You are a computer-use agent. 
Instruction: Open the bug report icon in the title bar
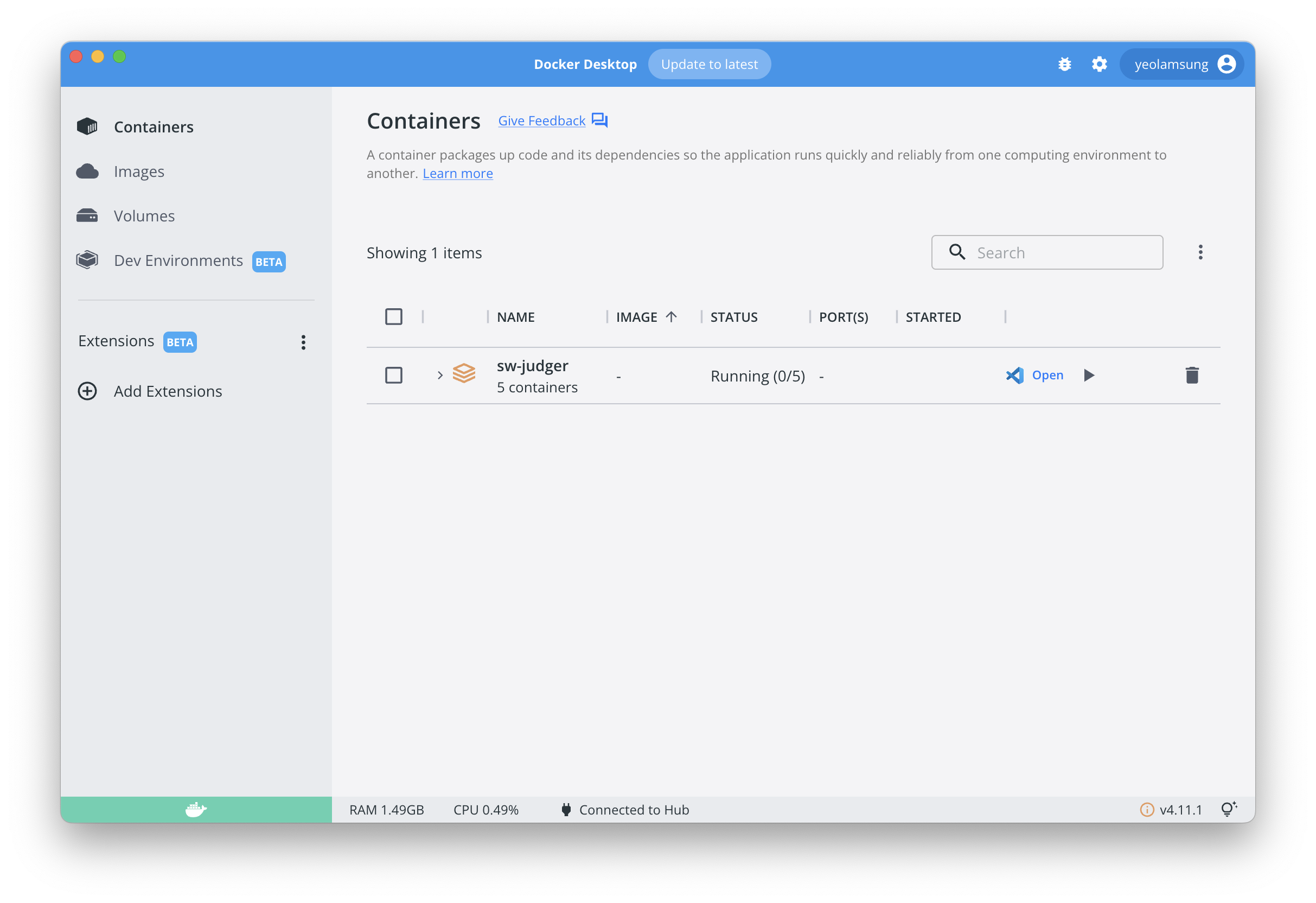[1065, 64]
